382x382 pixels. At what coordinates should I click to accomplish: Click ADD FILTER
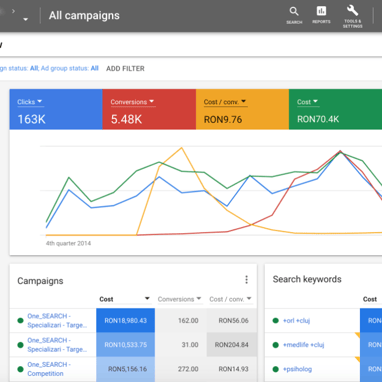pyautogui.click(x=125, y=69)
